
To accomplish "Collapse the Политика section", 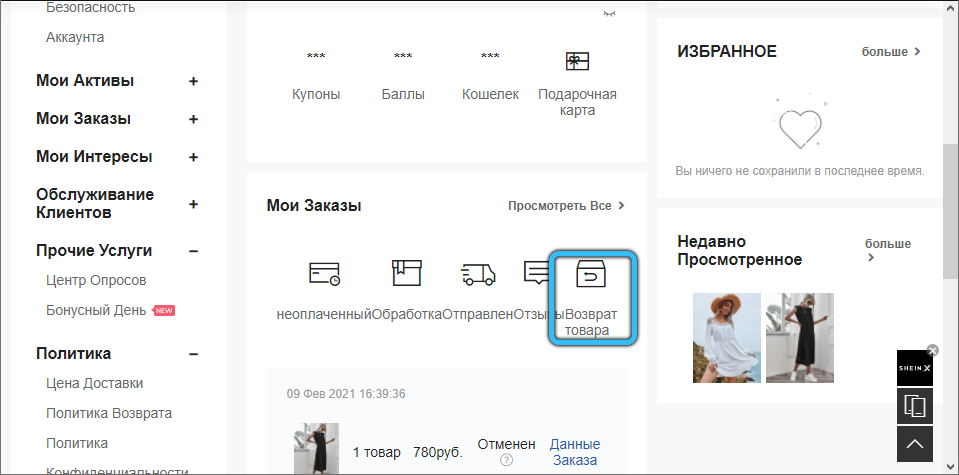I will 193,354.
